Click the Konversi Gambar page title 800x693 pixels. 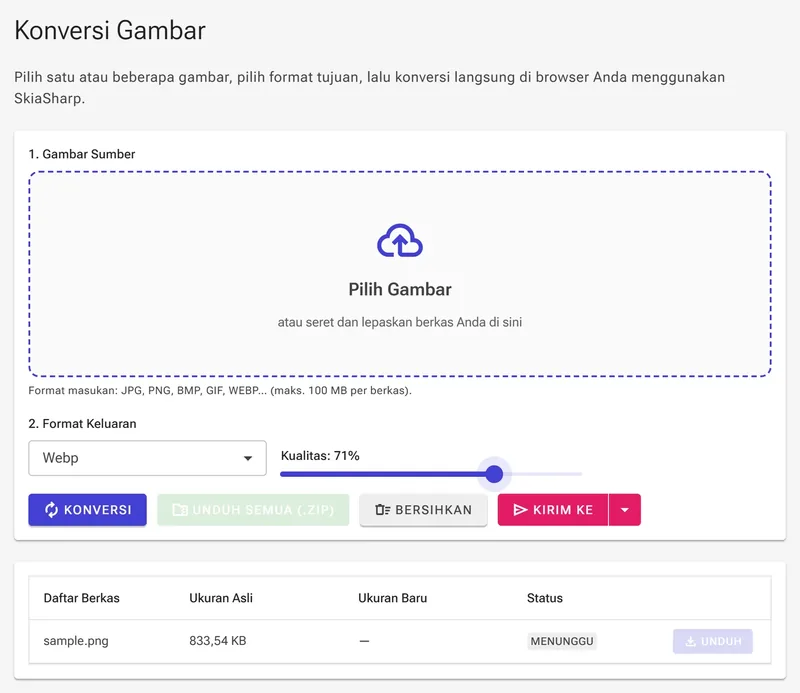[x=110, y=30]
